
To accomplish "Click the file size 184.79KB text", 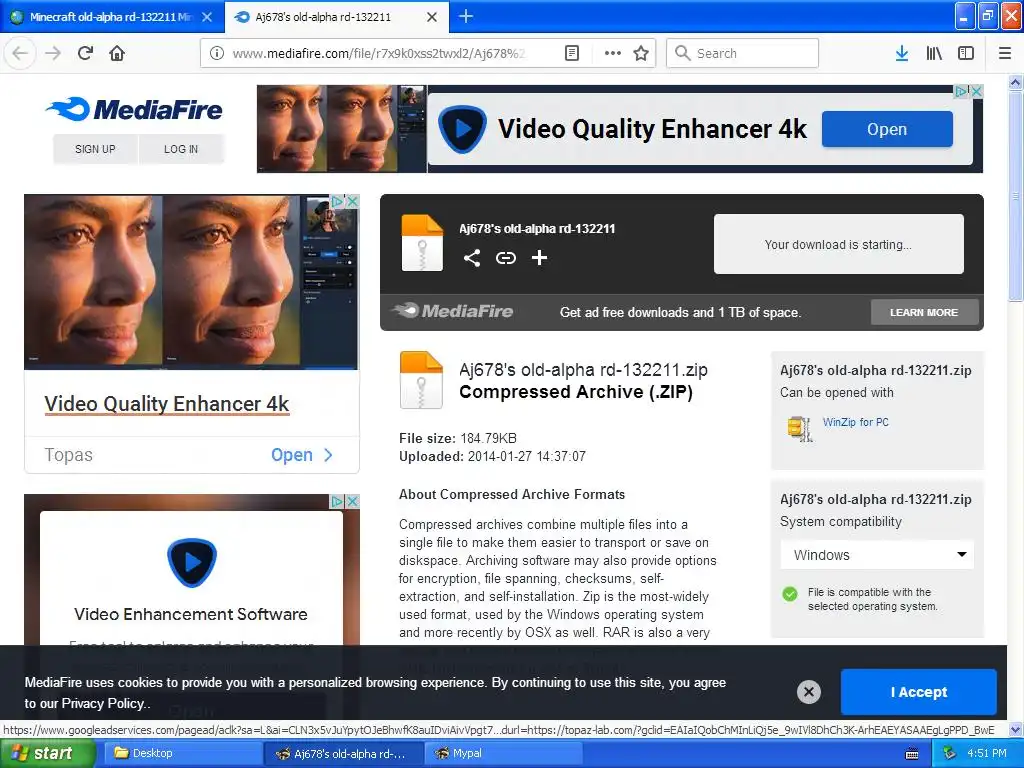I will [x=488, y=438].
